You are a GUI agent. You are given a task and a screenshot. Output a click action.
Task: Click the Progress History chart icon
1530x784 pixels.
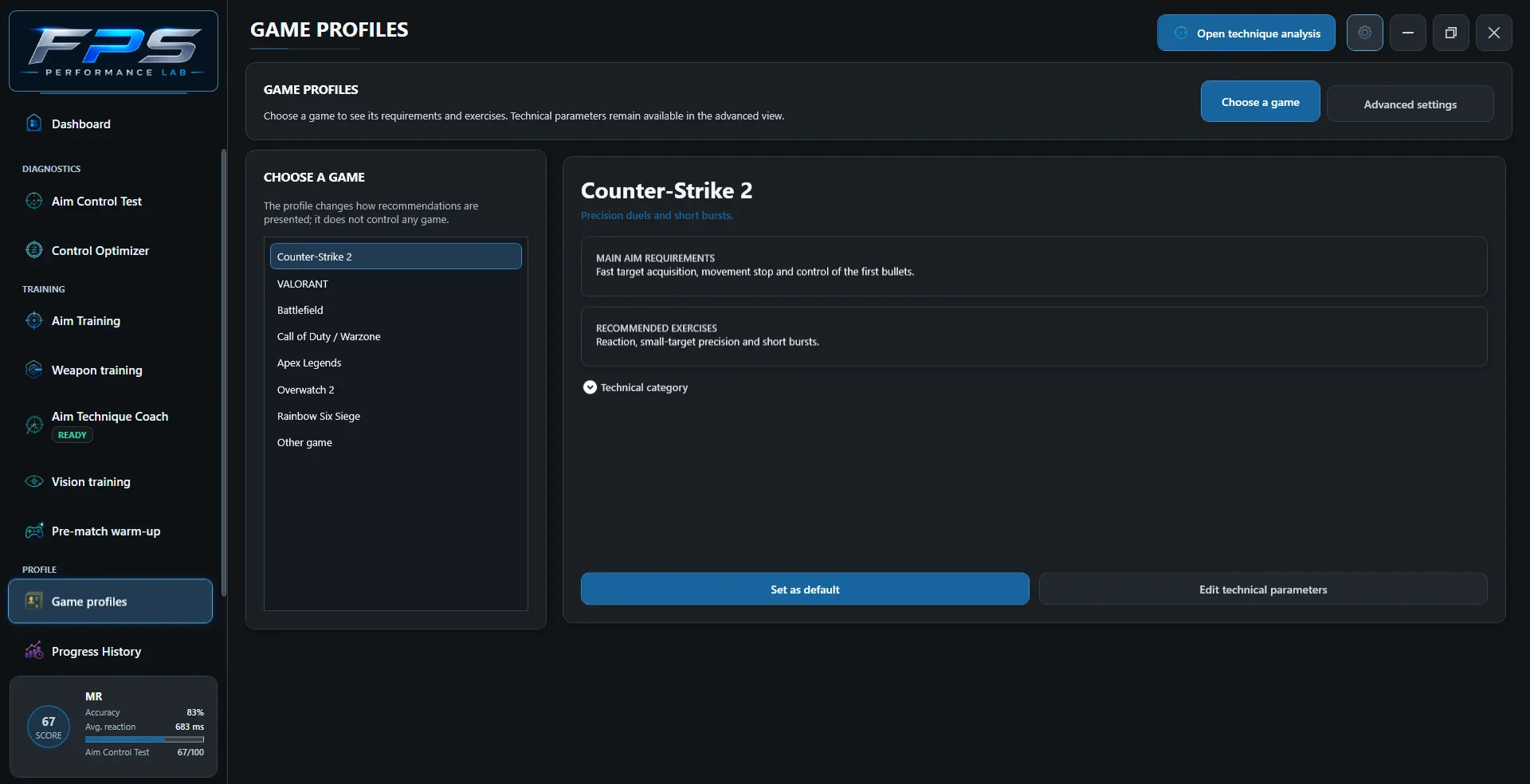(33, 650)
